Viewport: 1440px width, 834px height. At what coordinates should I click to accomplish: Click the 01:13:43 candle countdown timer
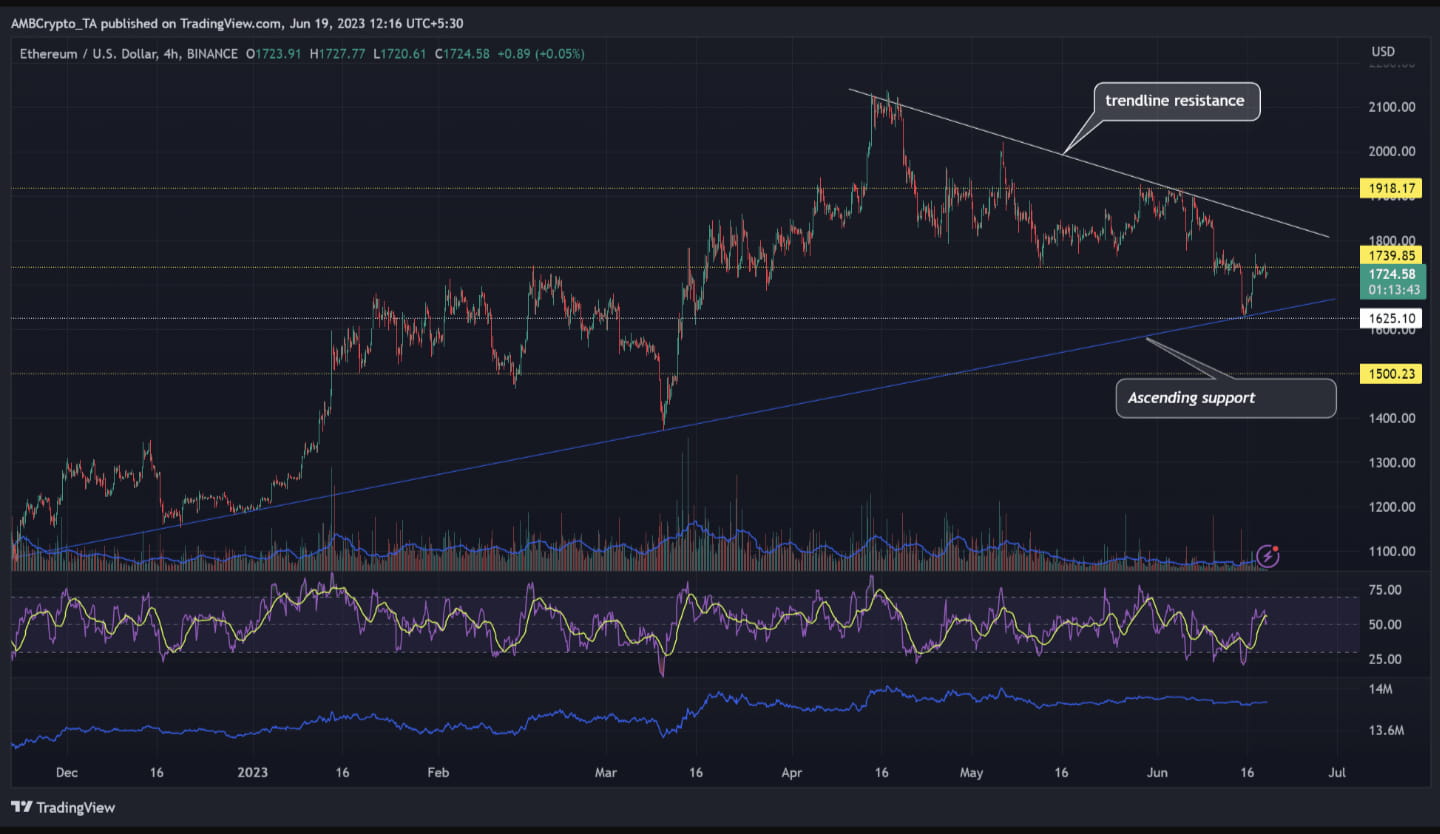(1392, 287)
